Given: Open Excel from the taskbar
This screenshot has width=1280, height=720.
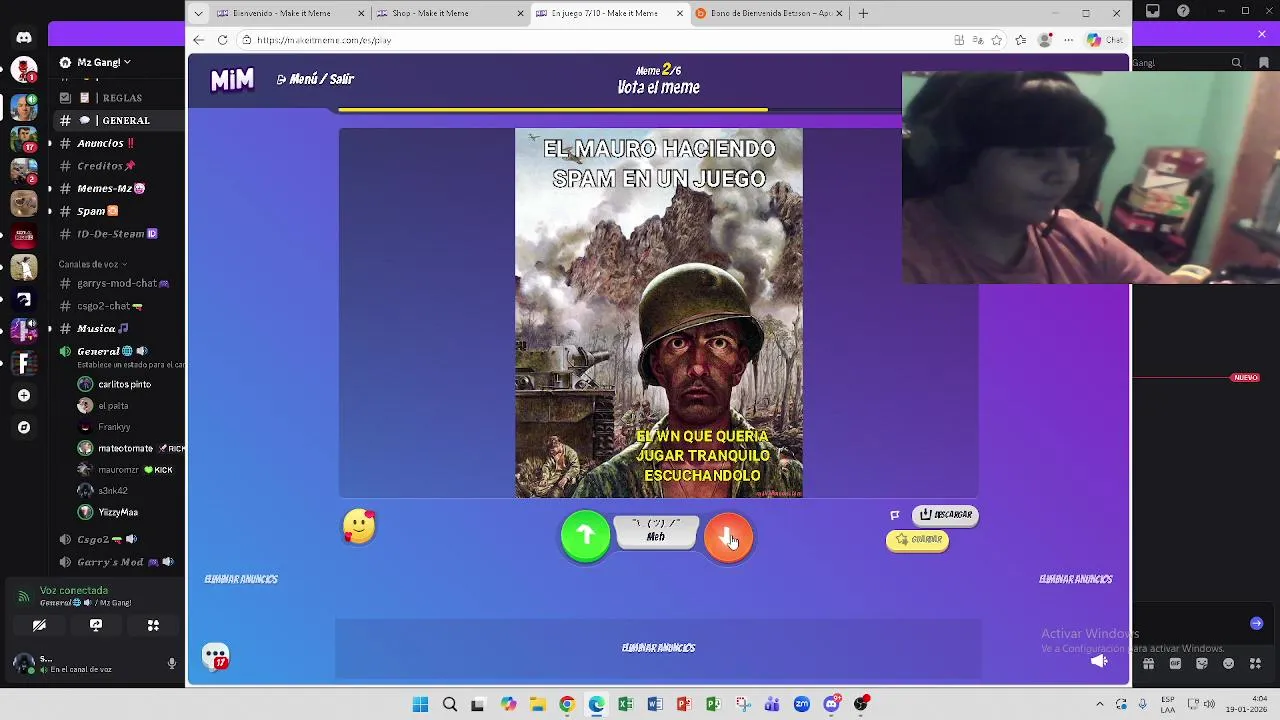Looking at the screenshot, I should coord(625,705).
